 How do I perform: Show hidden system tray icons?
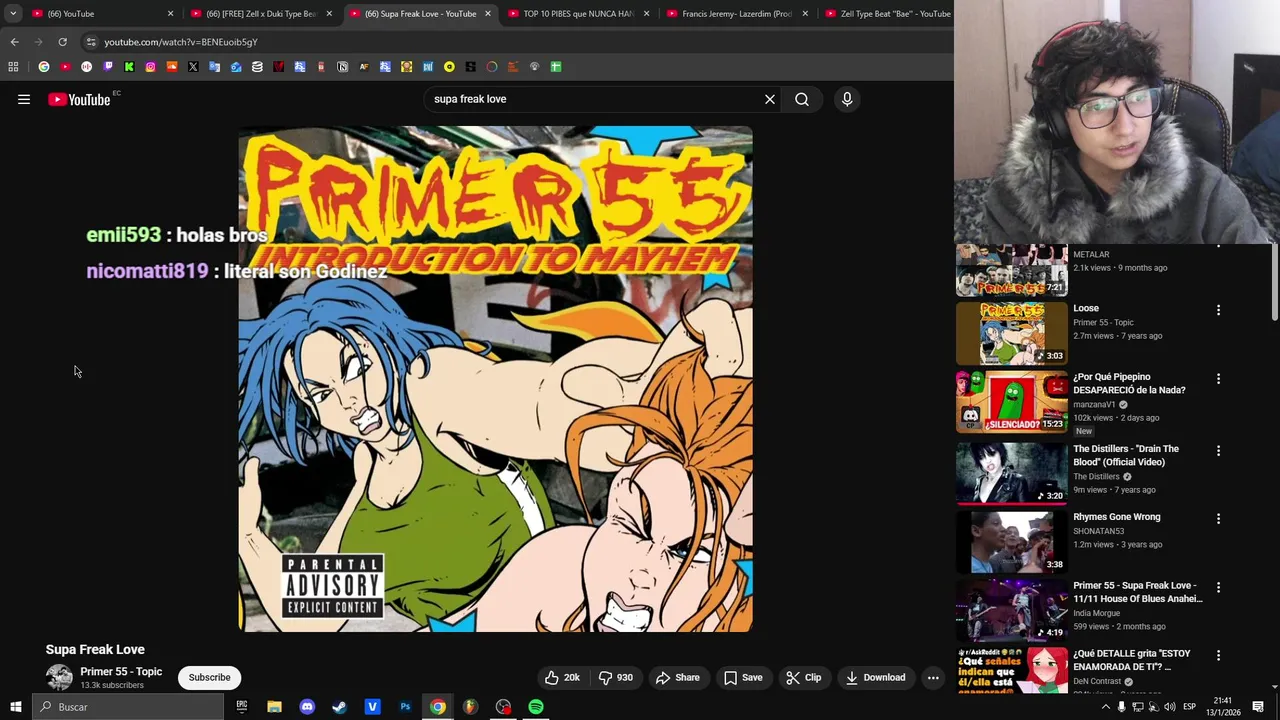point(1105,707)
